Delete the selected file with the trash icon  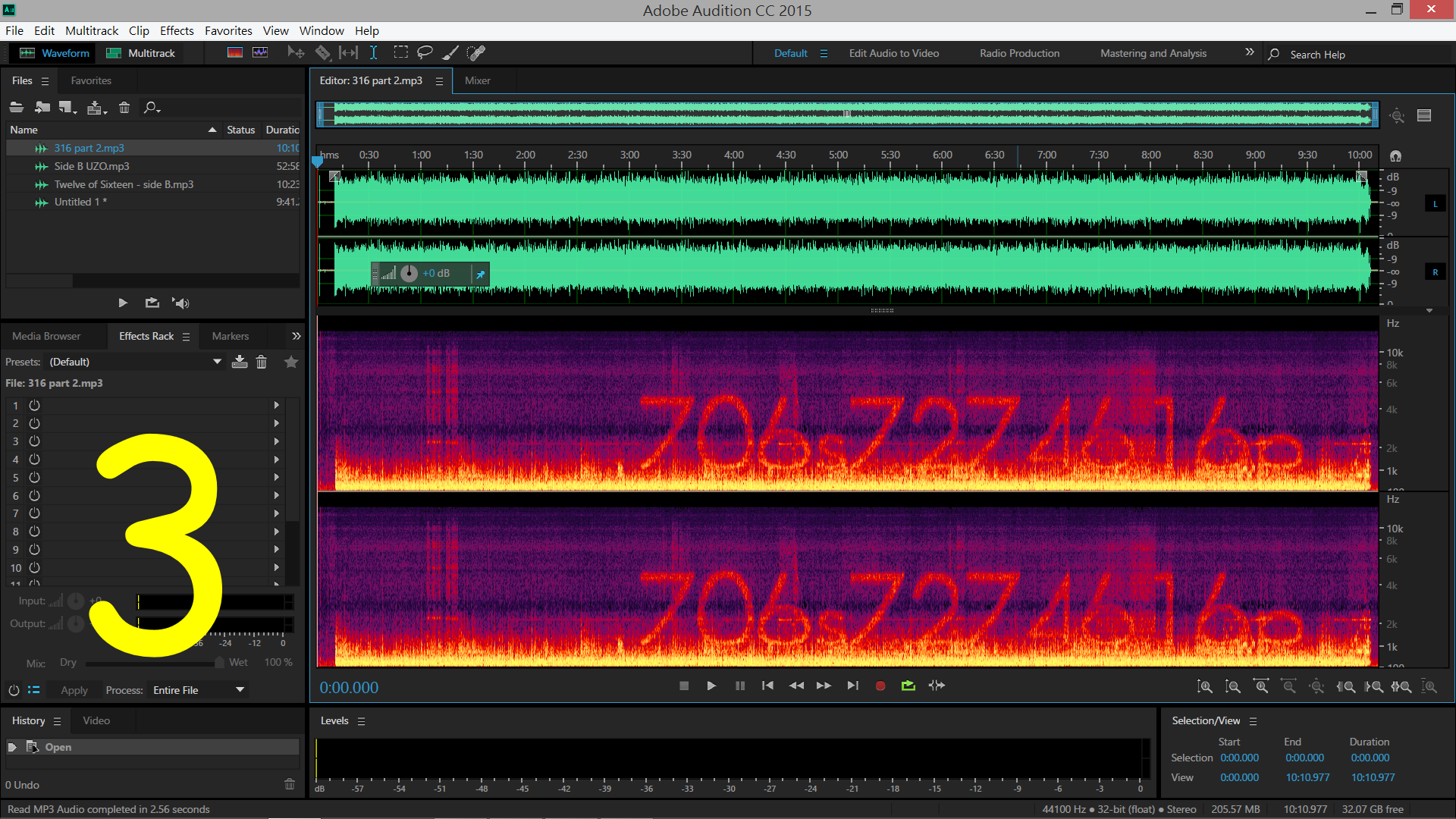pyautogui.click(x=124, y=108)
